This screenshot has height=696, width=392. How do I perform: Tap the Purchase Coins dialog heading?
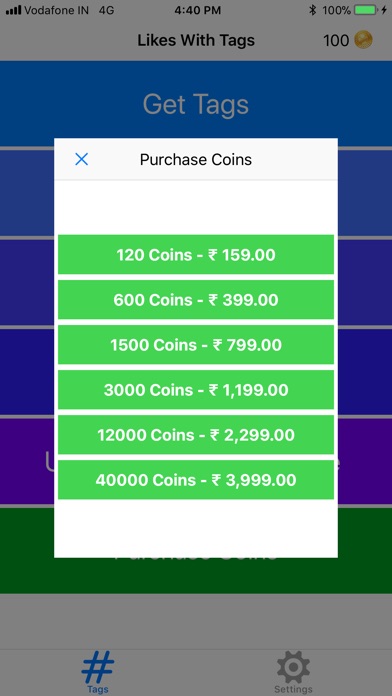(x=196, y=160)
